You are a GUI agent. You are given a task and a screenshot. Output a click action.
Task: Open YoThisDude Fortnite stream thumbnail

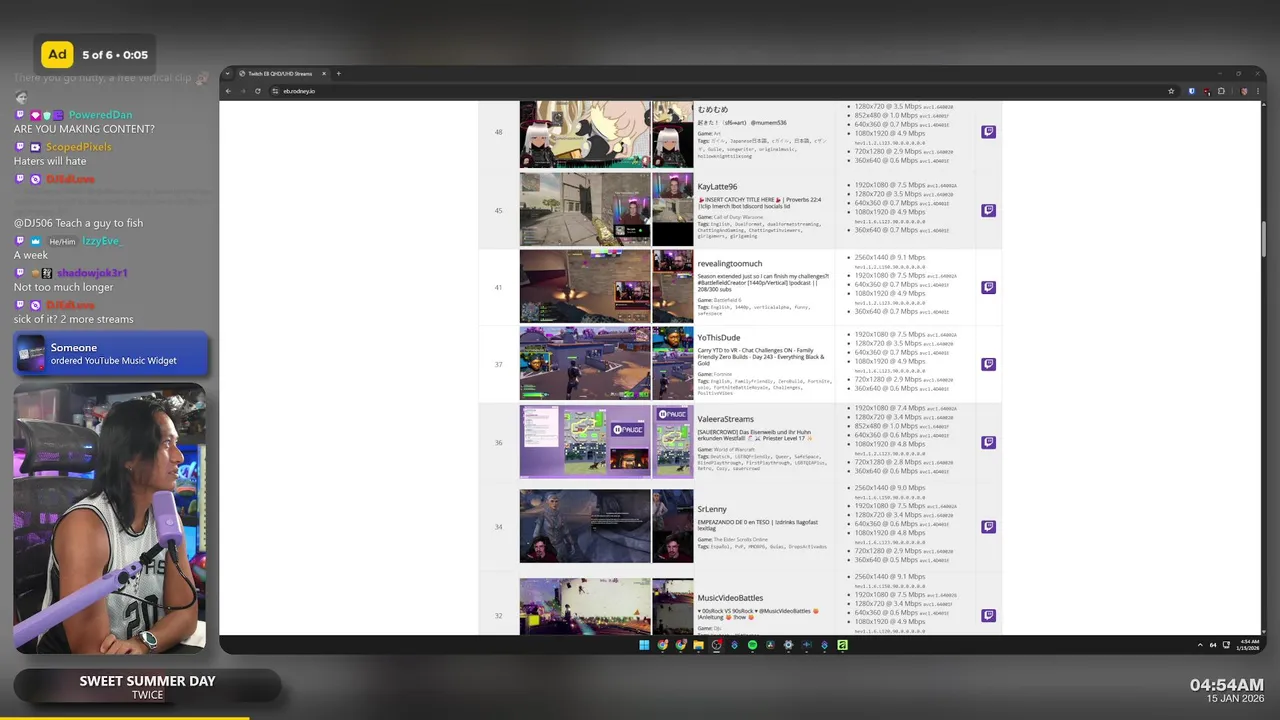click(585, 363)
